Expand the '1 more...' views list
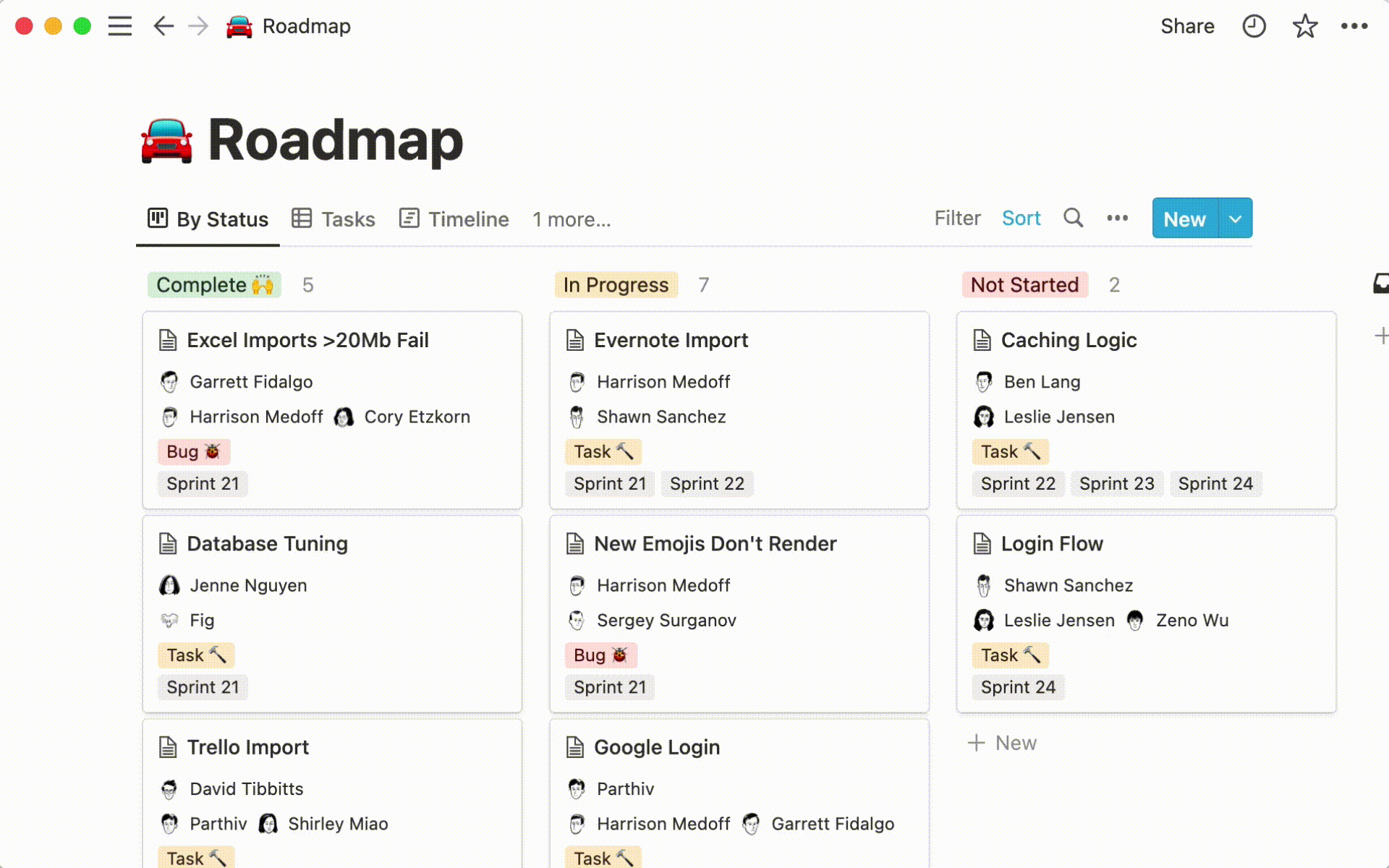The image size is (1389, 868). 572,219
